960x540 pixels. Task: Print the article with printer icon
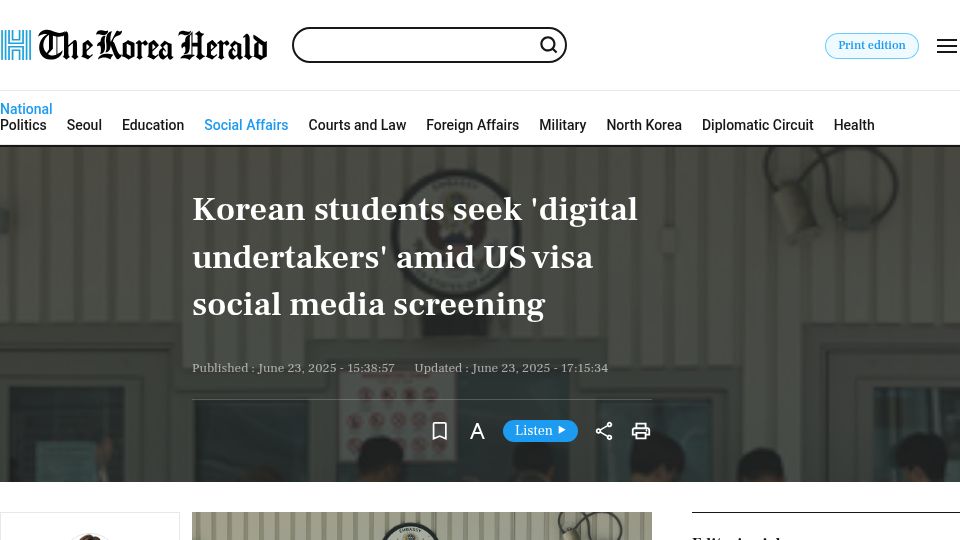641,431
